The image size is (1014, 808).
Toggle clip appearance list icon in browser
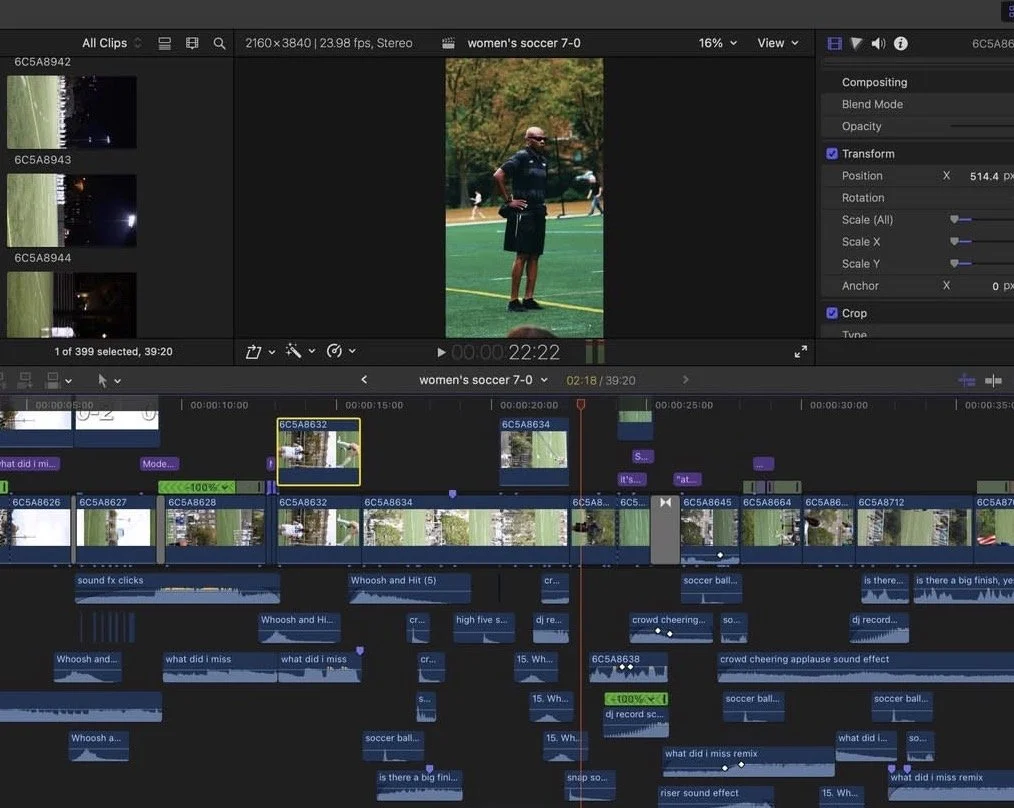pos(164,43)
